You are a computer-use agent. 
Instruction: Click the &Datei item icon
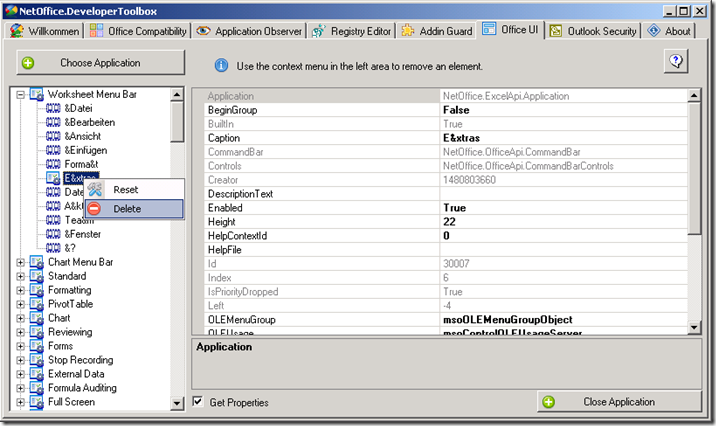tap(54, 108)
